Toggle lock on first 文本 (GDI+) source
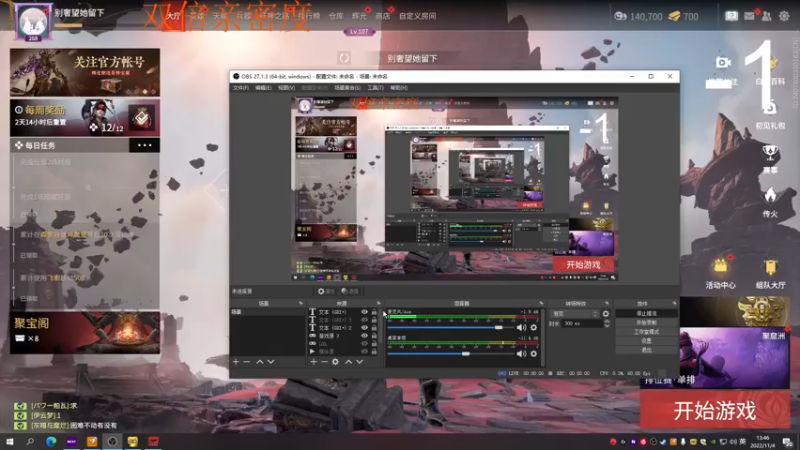The image size is (800, 450). pyautogui.click(x=374, y=312)
